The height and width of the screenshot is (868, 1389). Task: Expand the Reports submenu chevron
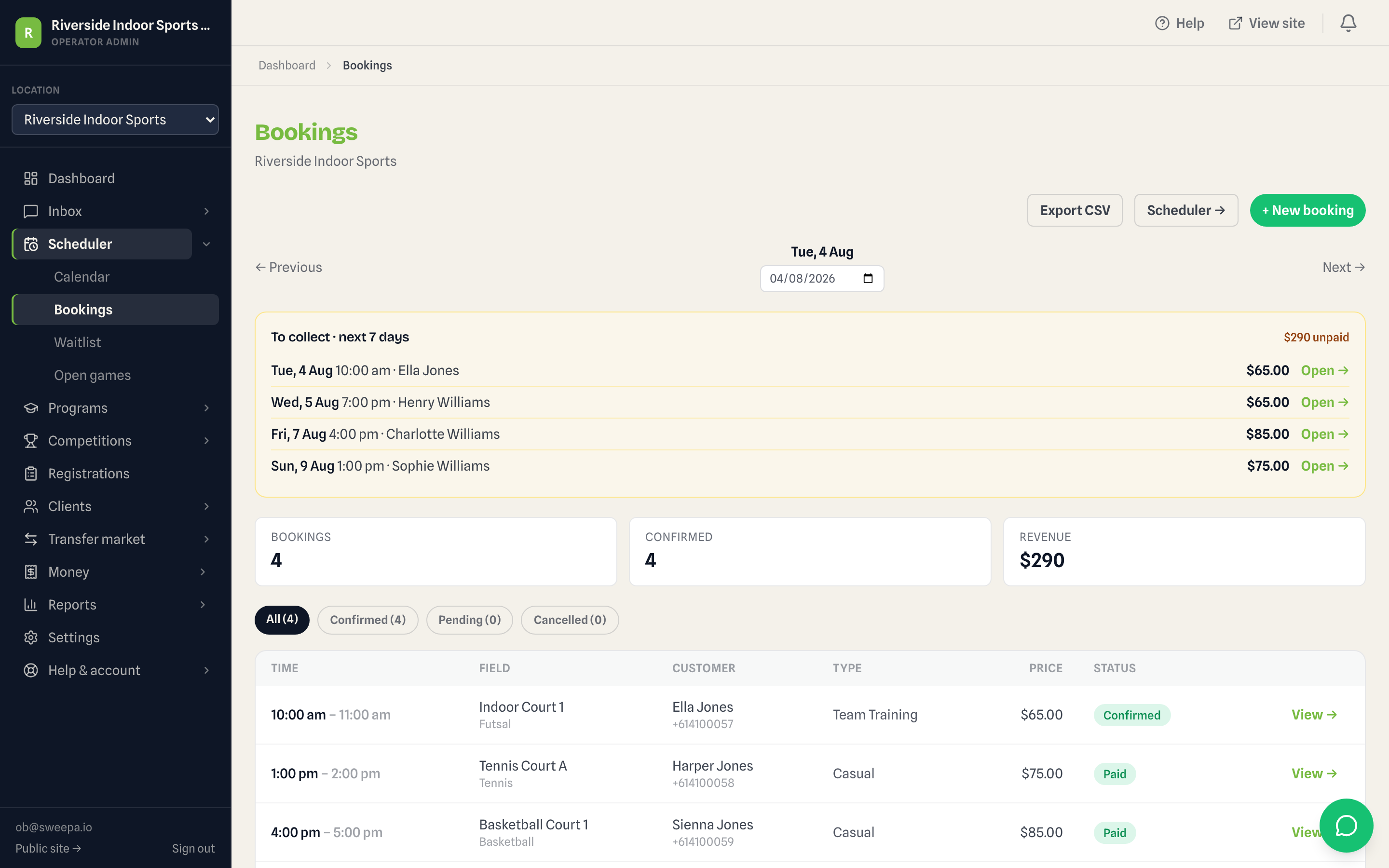point(203,605)
